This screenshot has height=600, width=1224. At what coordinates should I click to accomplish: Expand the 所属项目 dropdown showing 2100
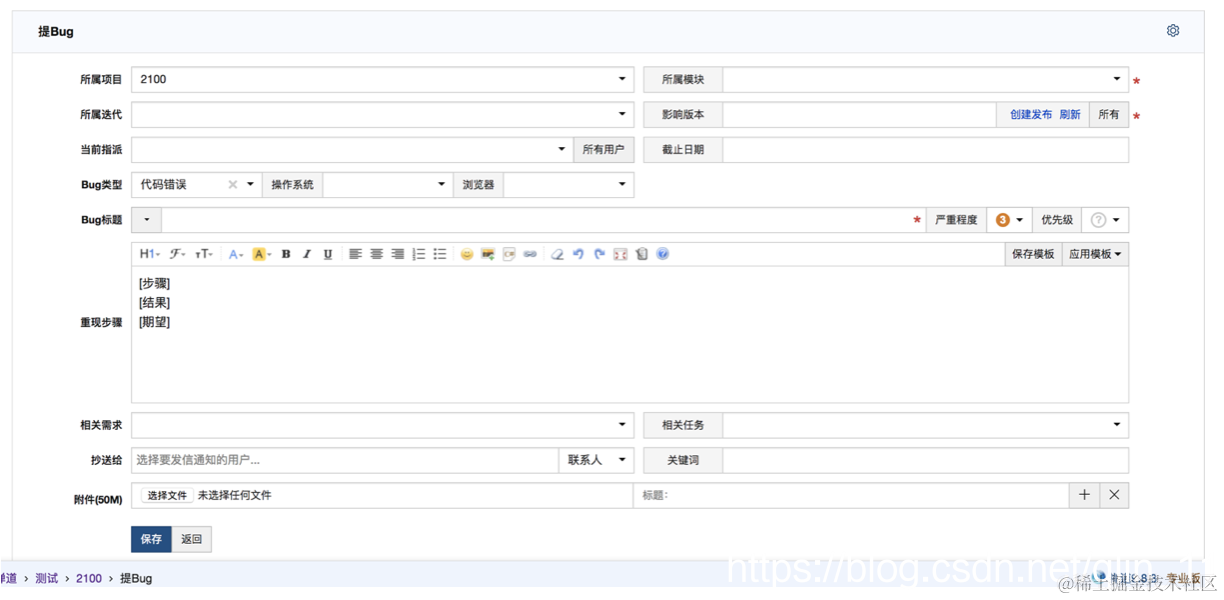[382, 79]
